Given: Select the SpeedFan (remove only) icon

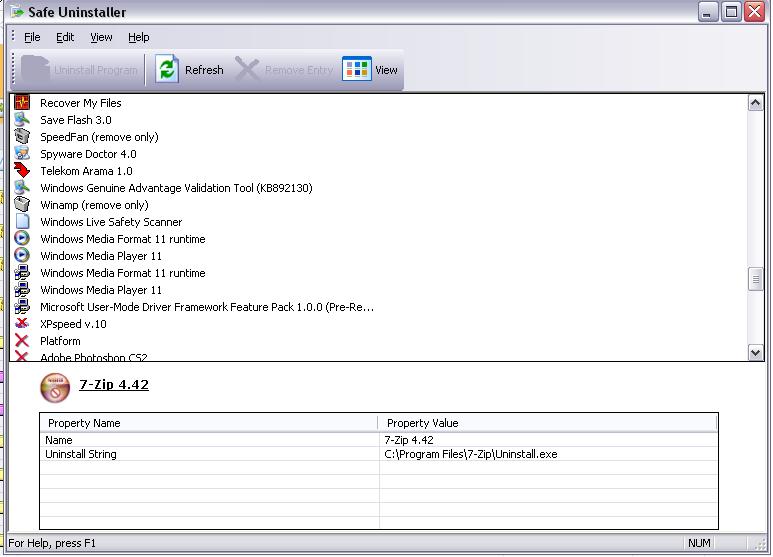Looking at the screenshot, I should coord(22,137).
